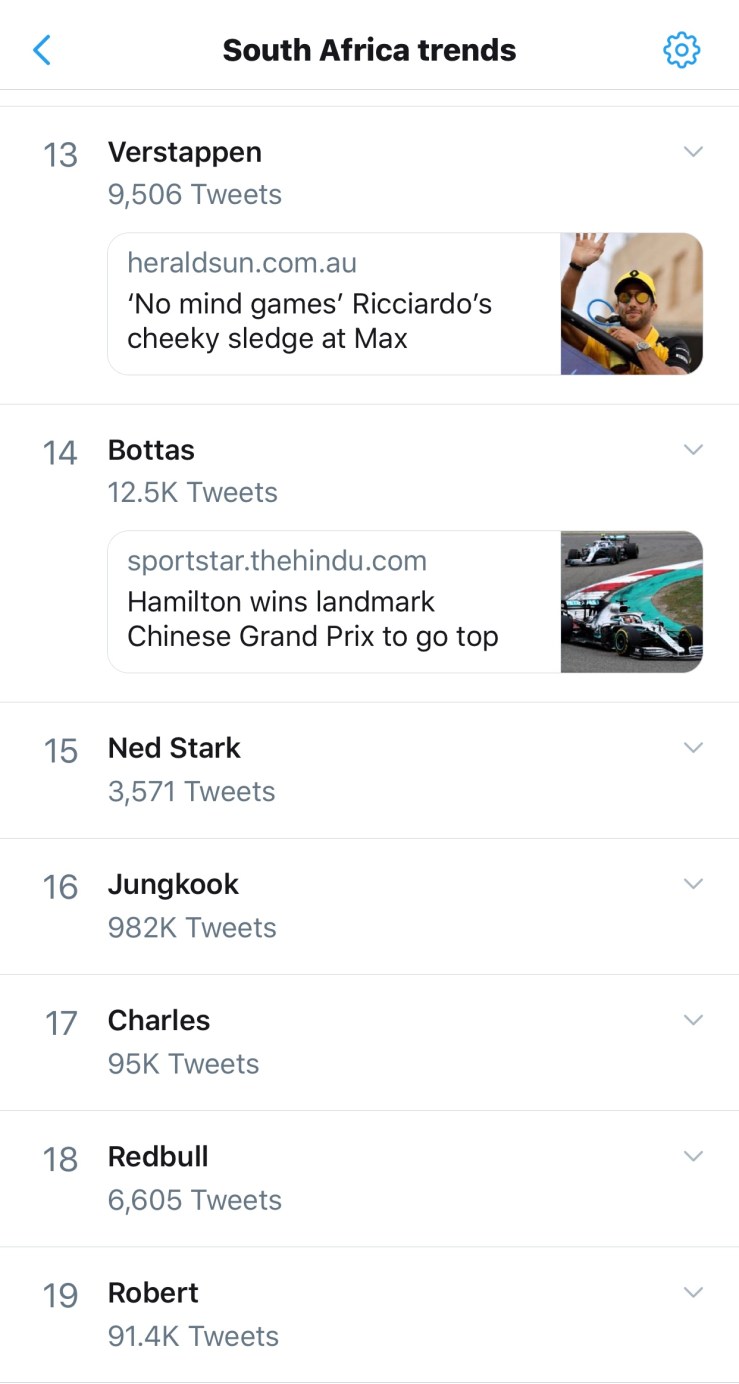Screen dimensions: 739x1384
Task: Select the Charles trend
Action: 159,1021
